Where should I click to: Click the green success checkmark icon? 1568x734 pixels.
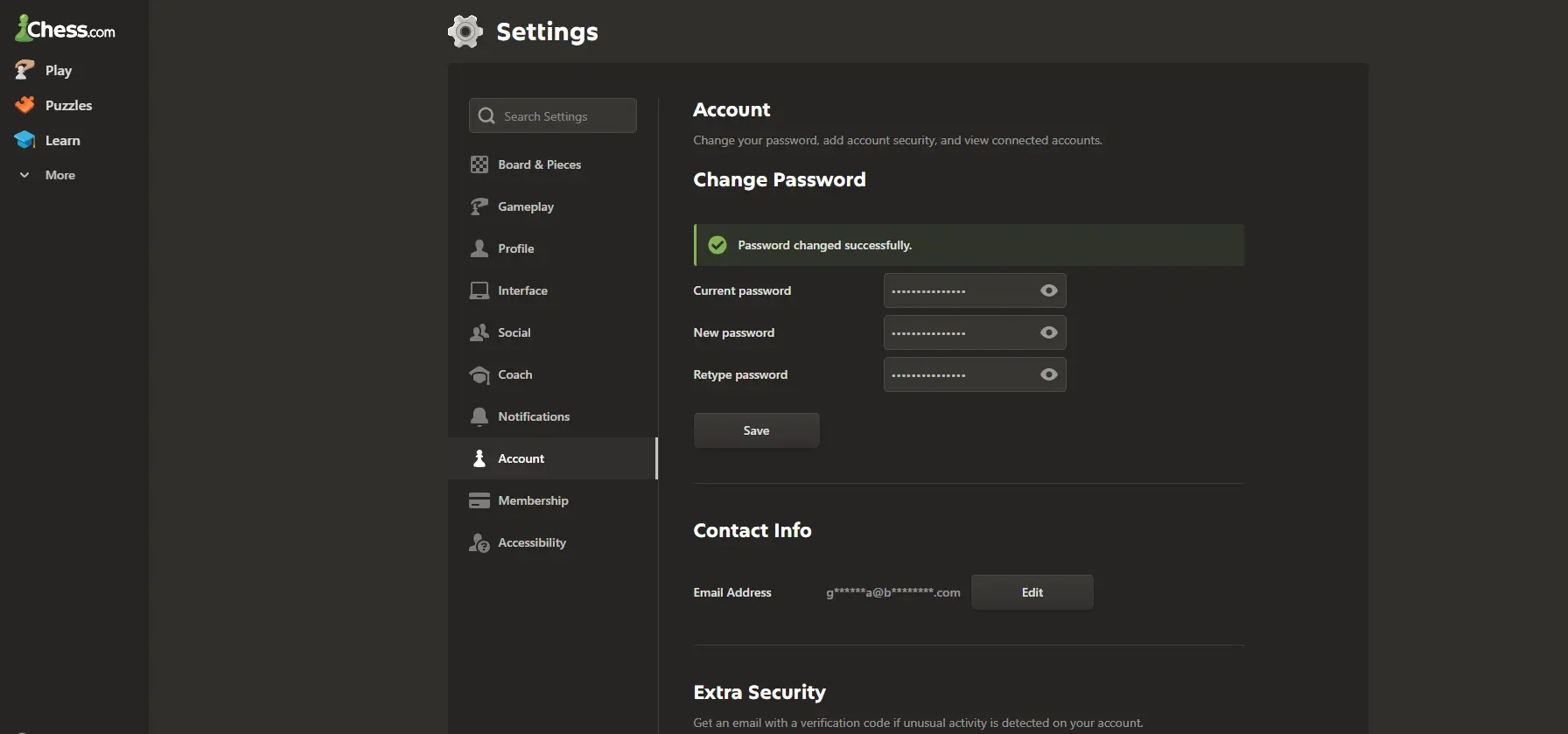click(x=717, y=245)
